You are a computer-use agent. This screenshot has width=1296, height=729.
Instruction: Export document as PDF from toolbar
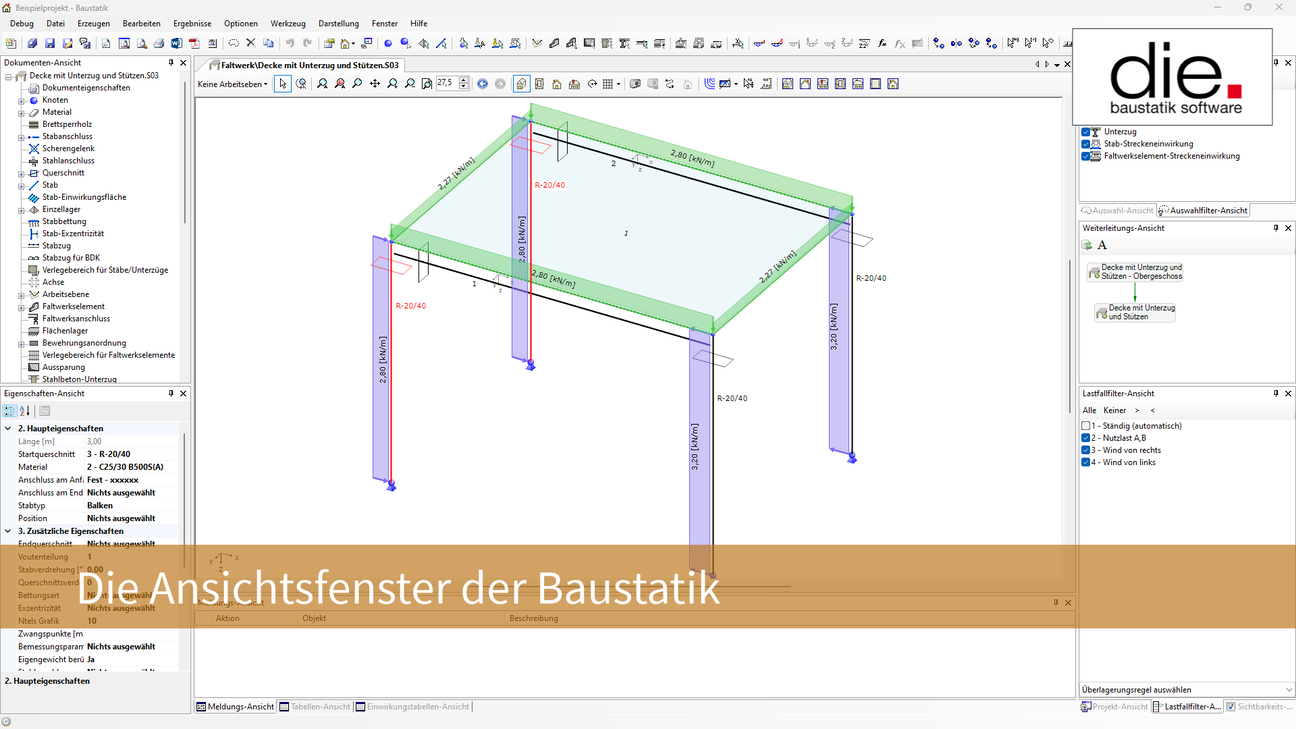194,44
